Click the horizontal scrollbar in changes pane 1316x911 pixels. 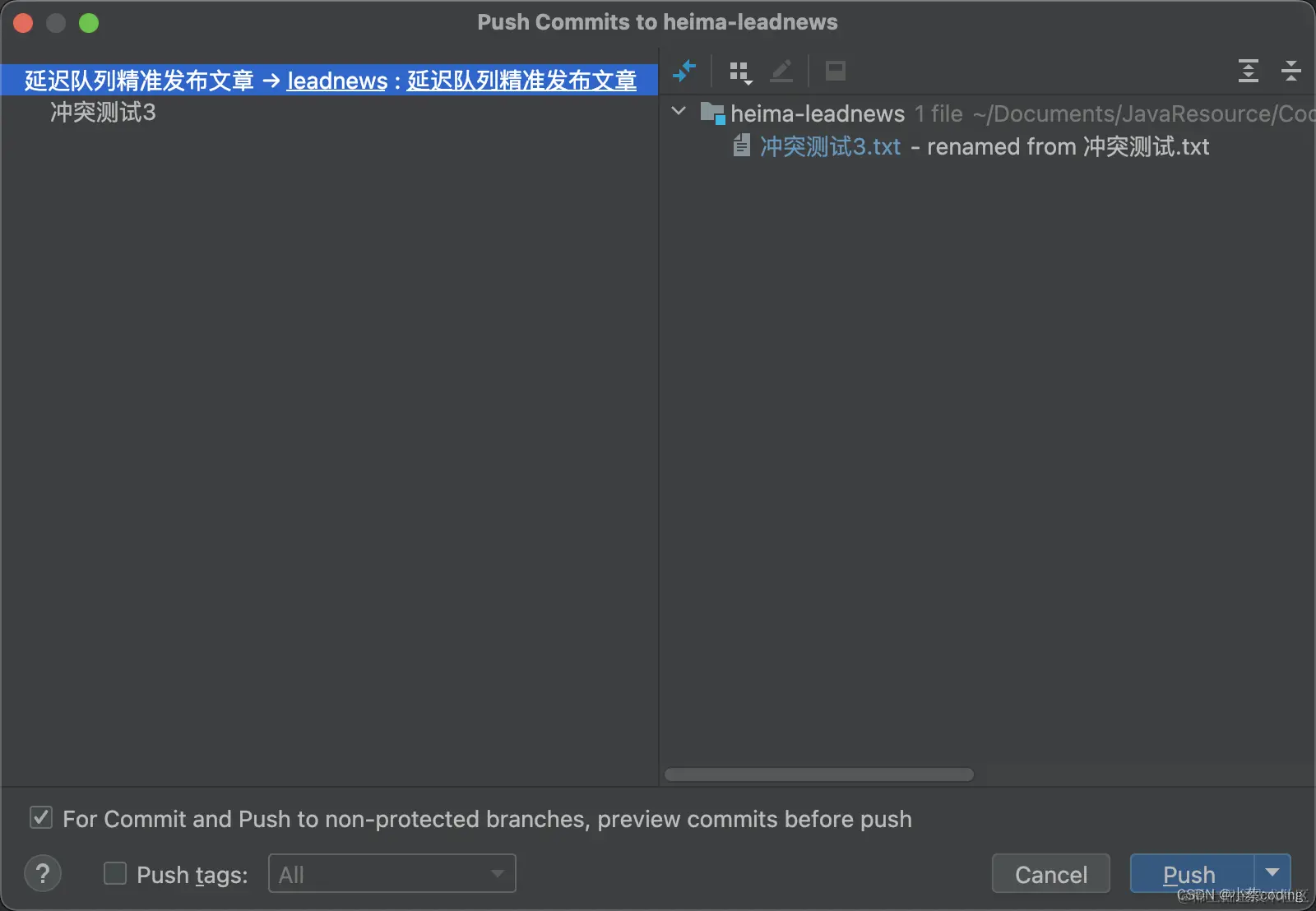click(x=819, y=775)
